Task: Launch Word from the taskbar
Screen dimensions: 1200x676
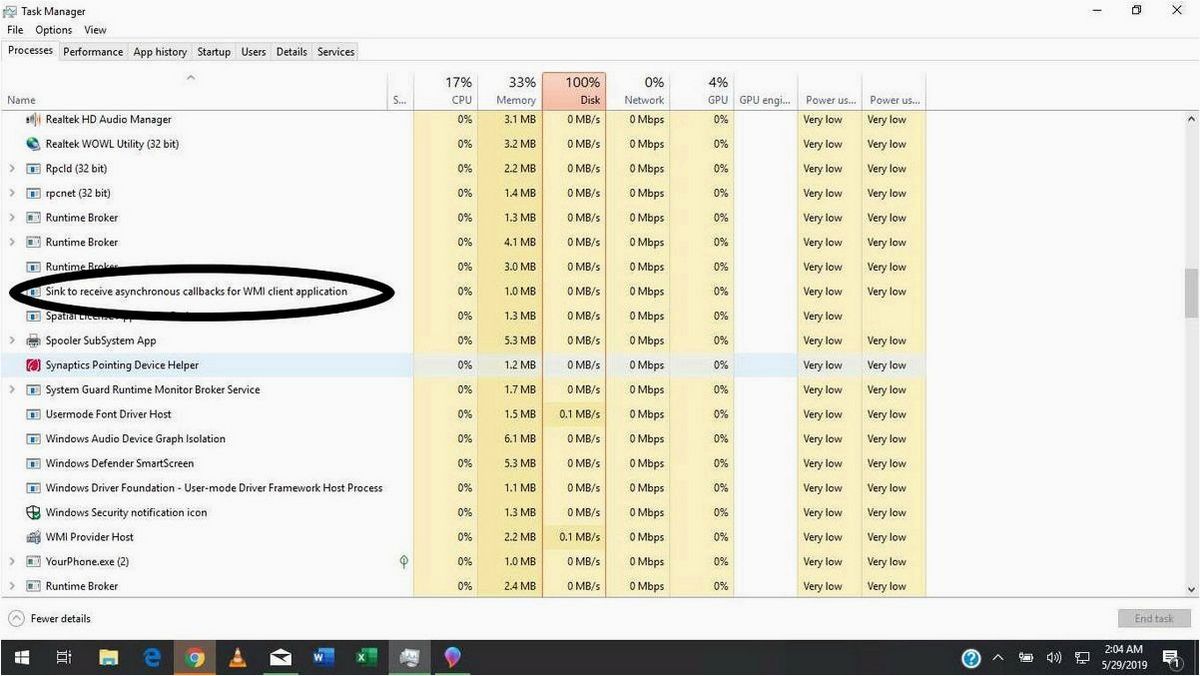Action: click(x=324, y=657)
